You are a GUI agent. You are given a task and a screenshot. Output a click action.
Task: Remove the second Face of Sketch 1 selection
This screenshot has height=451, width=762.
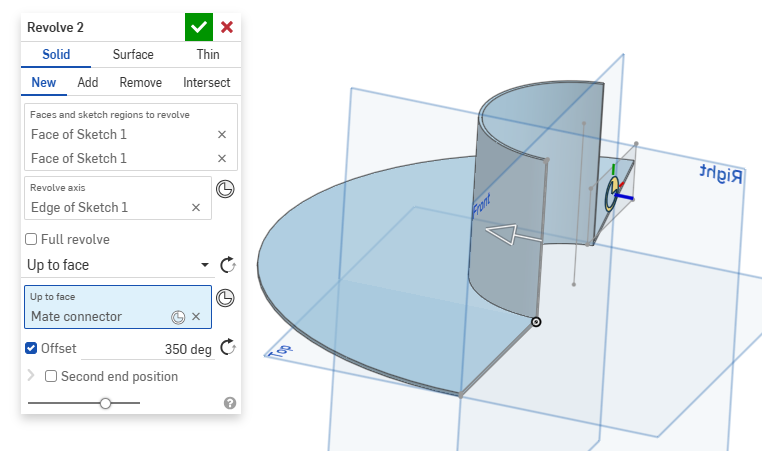pyautogui.click(x=222, y=158)
